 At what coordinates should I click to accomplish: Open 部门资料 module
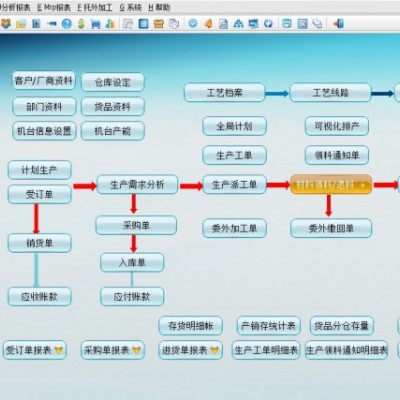44,107
